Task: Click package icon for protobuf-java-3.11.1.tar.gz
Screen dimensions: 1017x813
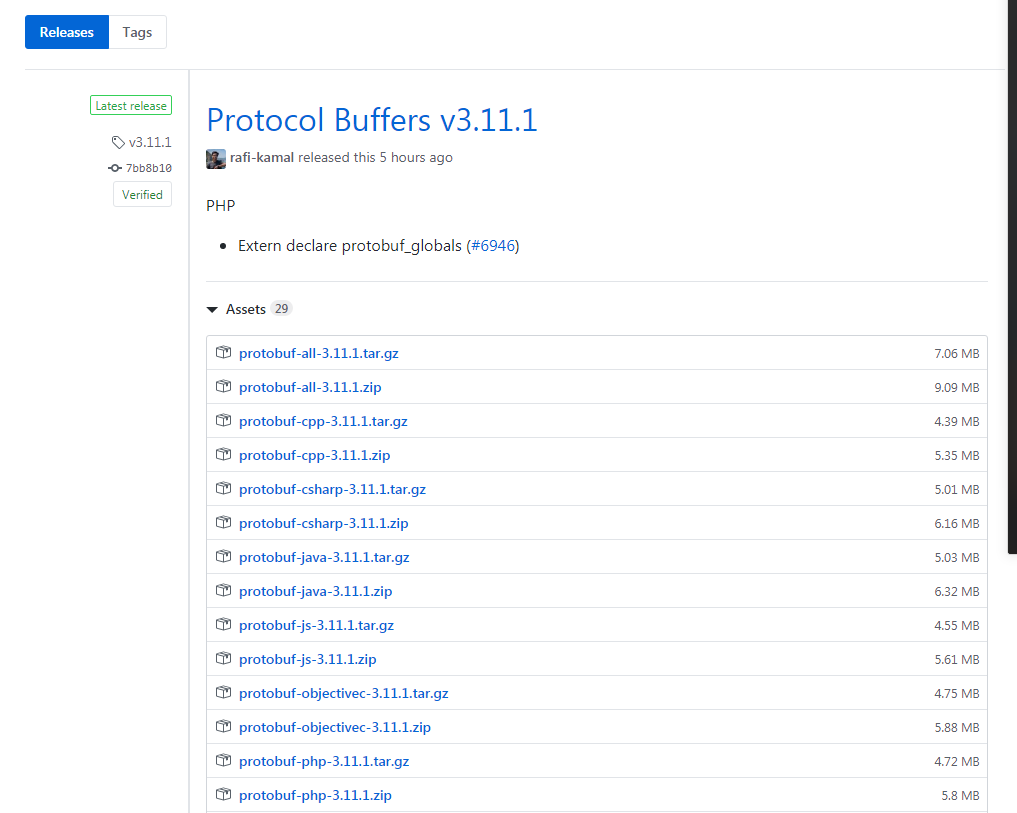Action: [x=223, y=556]
